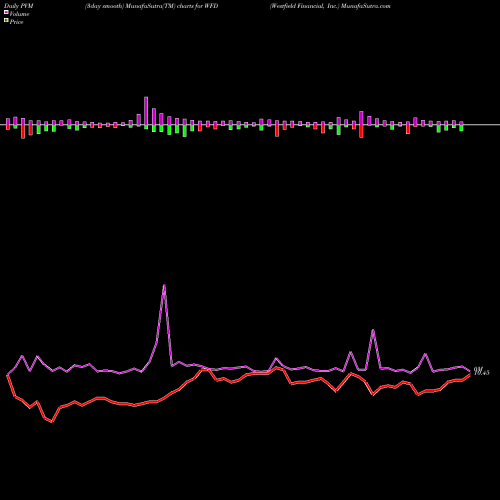This screenshot has width=500, height=500.
Task: Click the green-red Price legend swatch
Action: tap(6, 21)
